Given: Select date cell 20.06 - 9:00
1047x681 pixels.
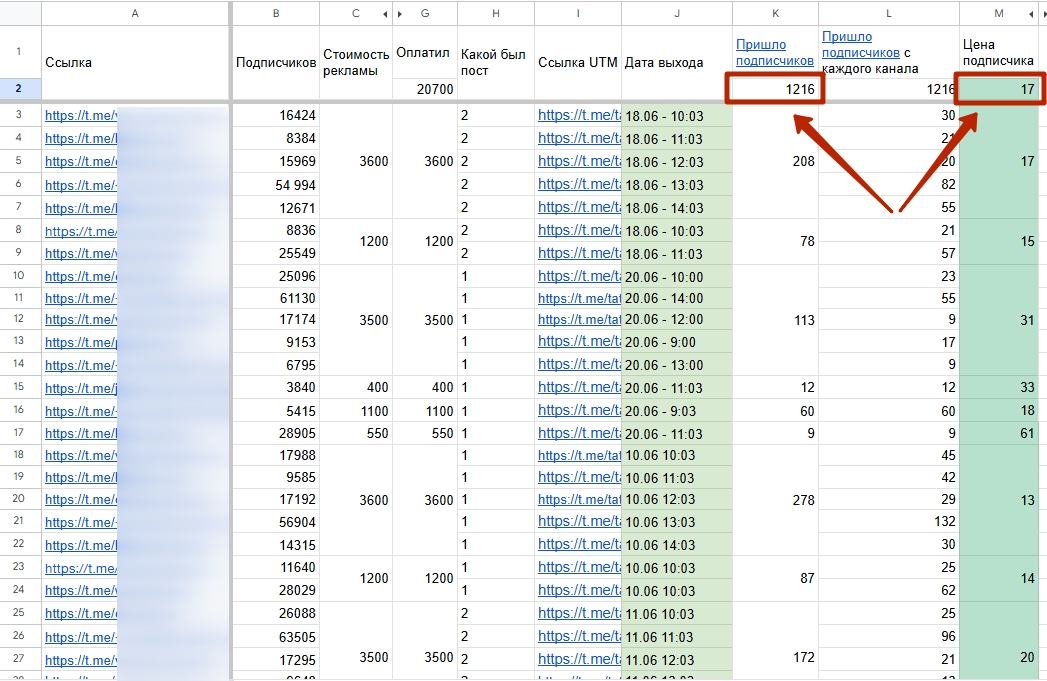Looking at the screenshot, I should (x=677, y=342).
